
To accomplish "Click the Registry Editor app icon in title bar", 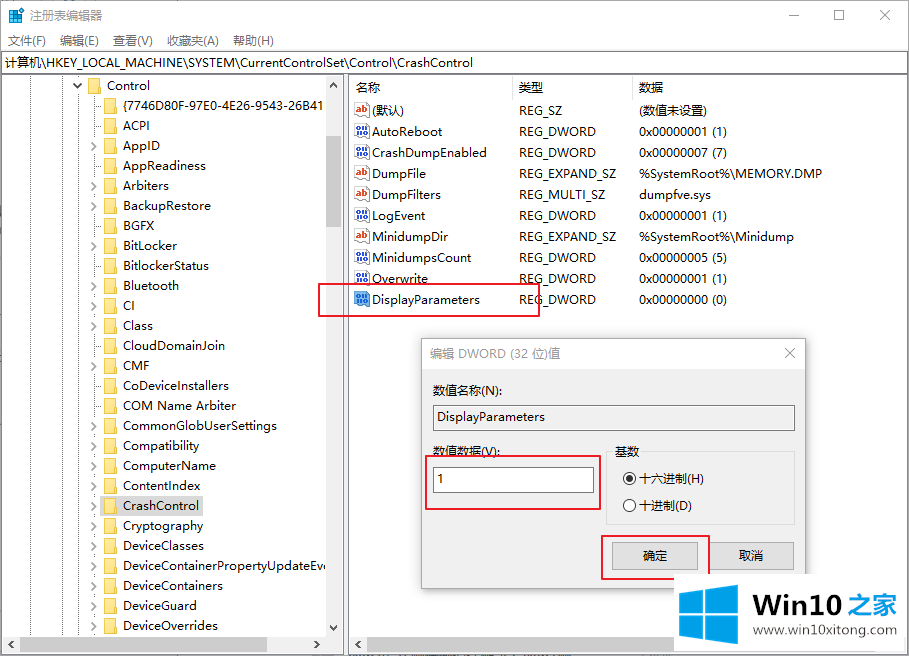I will point(16,16).
